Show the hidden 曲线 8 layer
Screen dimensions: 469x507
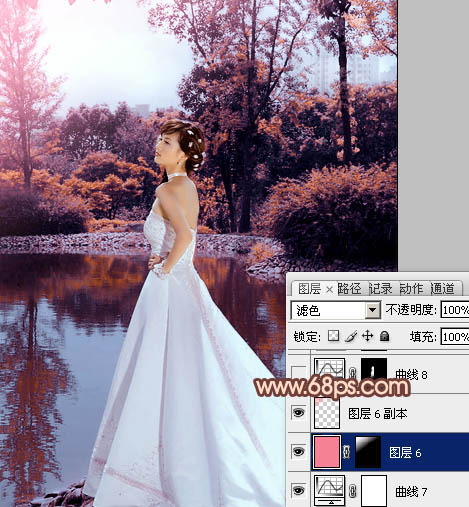coord(298,374)
